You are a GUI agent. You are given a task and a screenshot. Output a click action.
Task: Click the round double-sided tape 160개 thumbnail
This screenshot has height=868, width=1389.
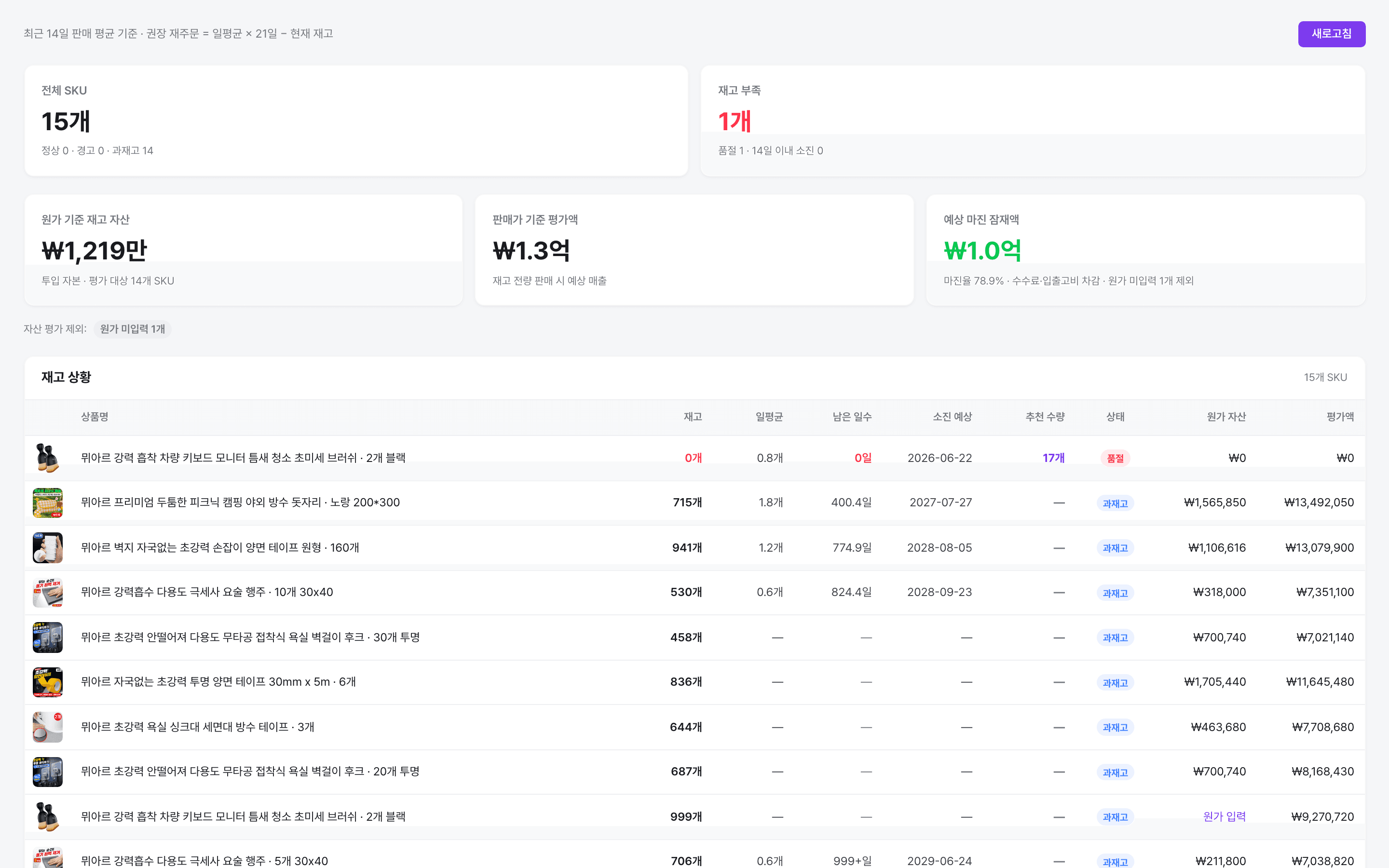pos(48,547)
